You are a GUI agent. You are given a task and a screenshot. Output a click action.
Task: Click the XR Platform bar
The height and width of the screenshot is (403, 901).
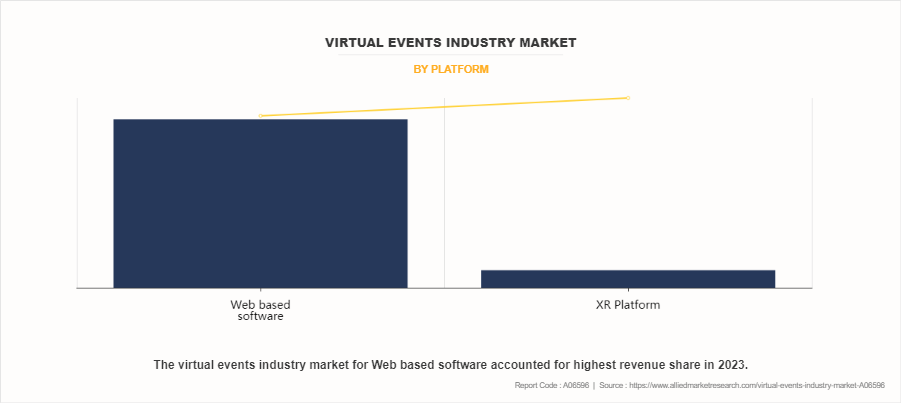(x=628, y=279)
